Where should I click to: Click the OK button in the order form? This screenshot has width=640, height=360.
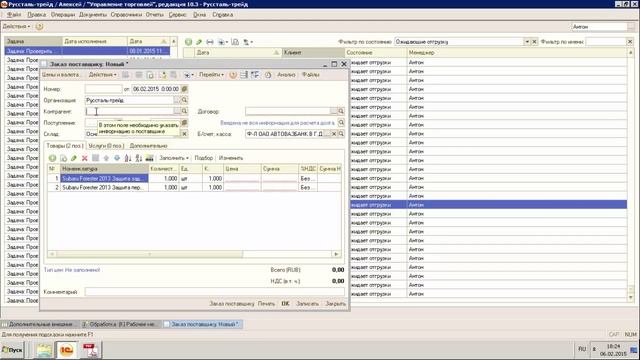285,304
